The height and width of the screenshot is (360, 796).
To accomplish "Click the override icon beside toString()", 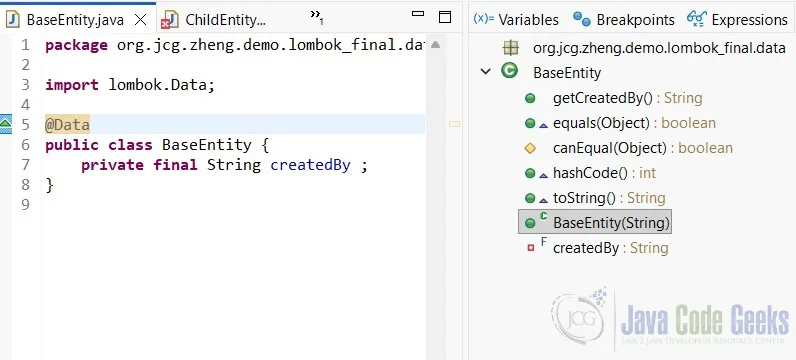I will pos(543,199).
